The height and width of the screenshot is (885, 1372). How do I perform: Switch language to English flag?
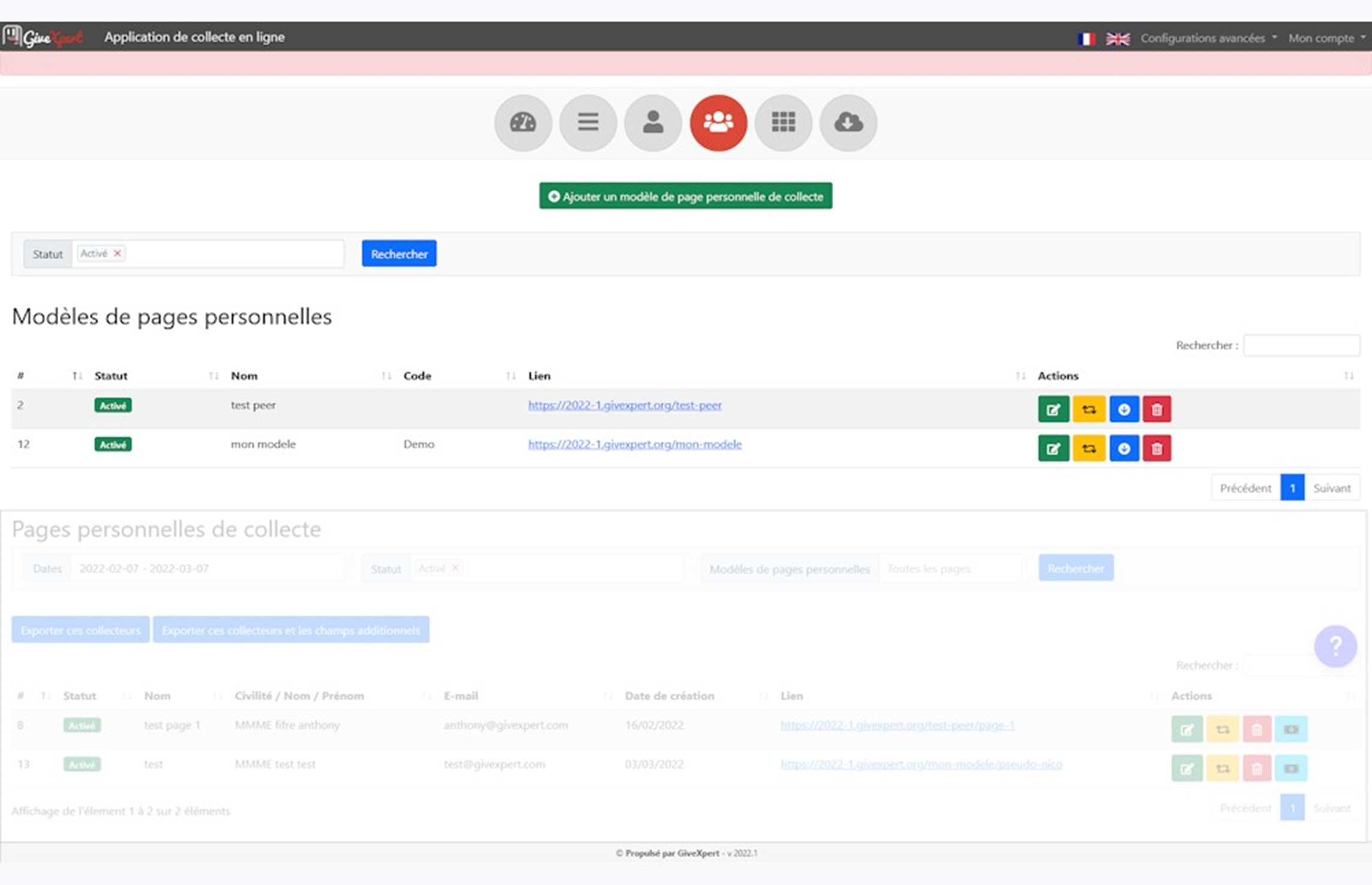(1118, 38)
